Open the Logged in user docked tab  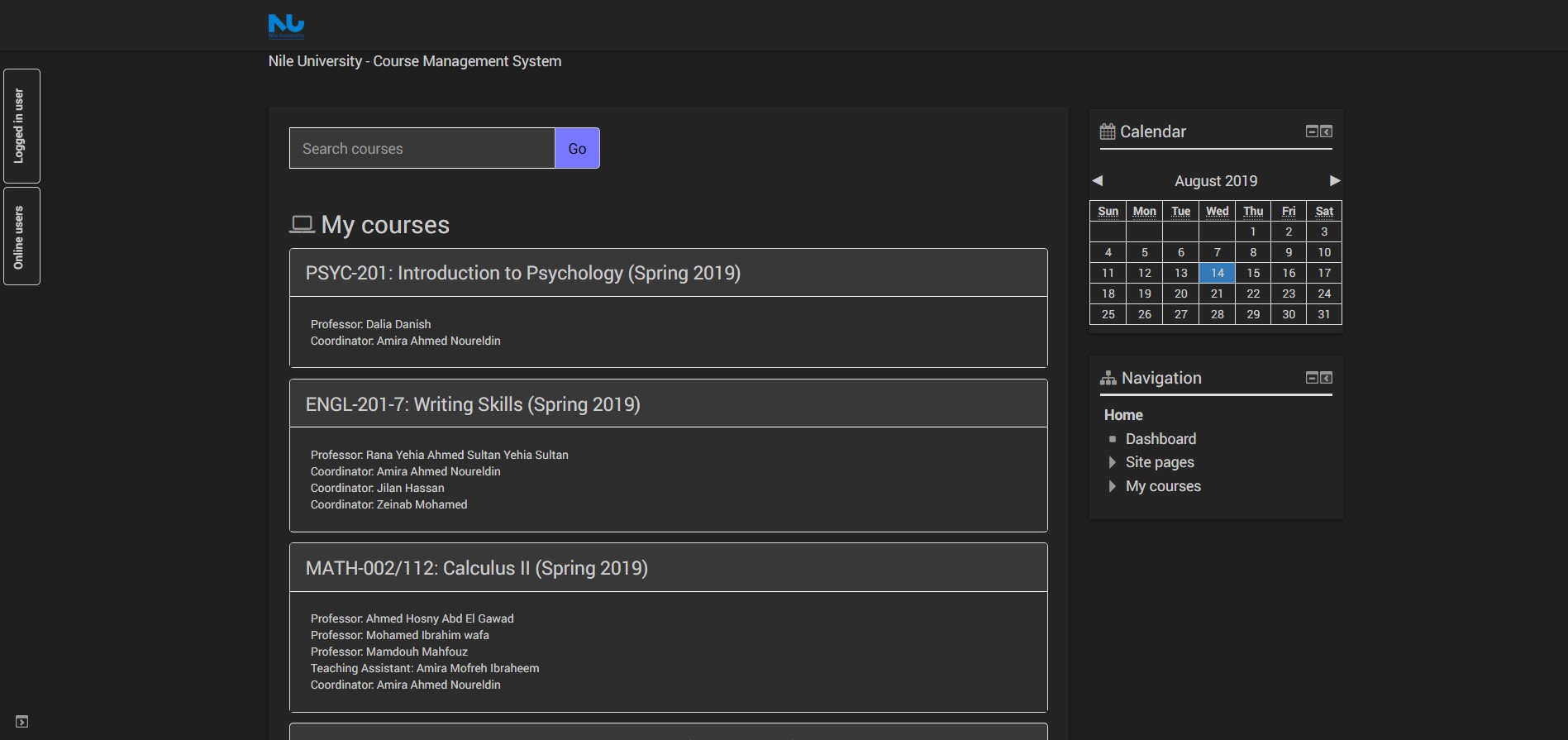(x=21, y=126)
